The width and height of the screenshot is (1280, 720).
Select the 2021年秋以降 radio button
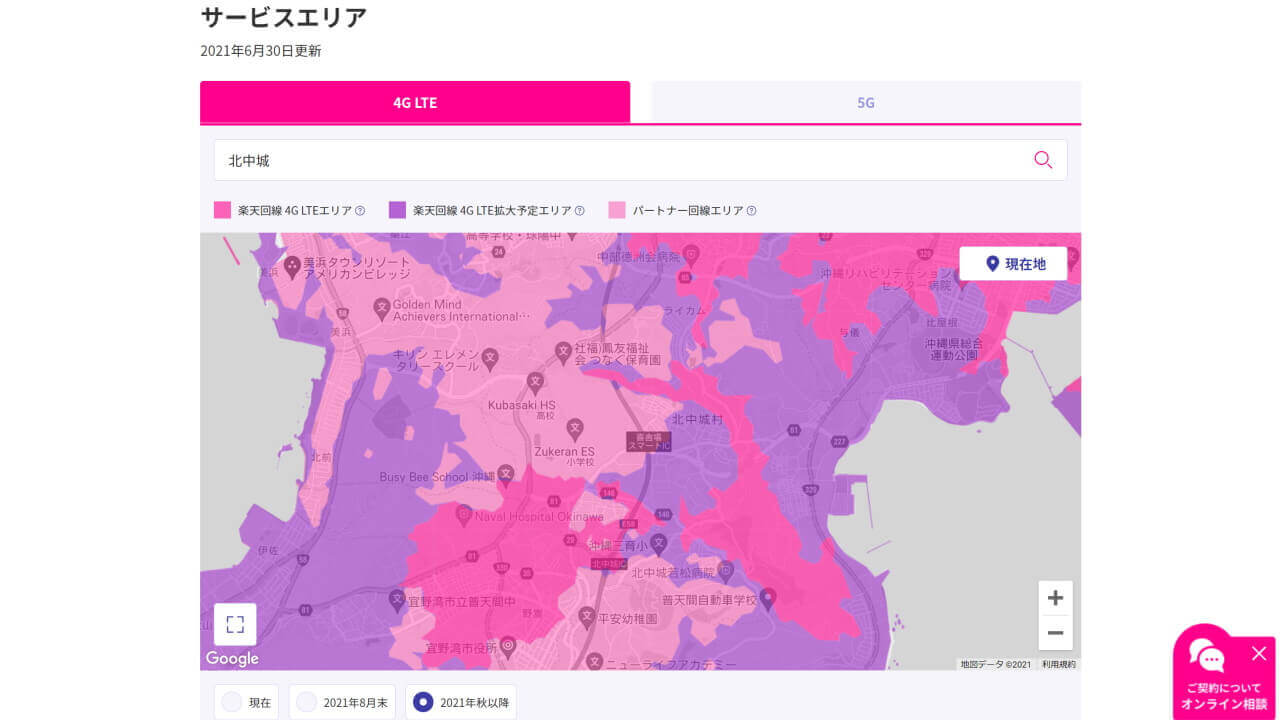pyautogui.click(x=423, y=702)
